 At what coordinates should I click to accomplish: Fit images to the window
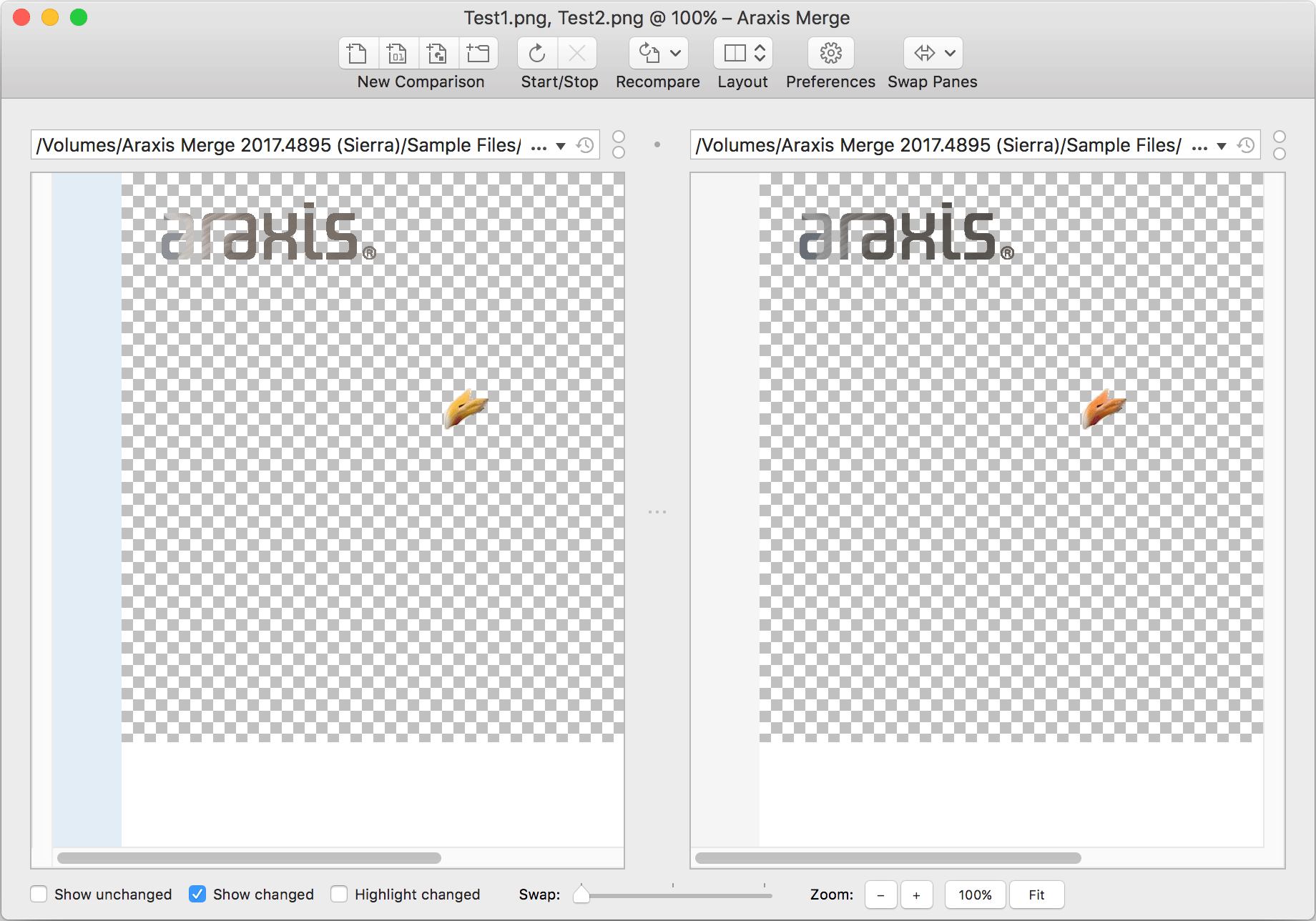coord(1036,894)
